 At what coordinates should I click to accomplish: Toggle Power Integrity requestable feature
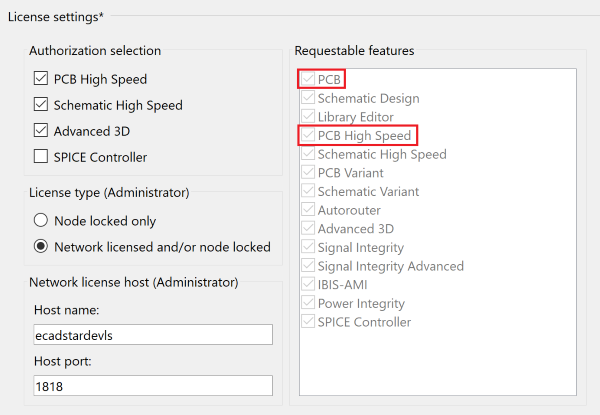click(x=307, y=303)
